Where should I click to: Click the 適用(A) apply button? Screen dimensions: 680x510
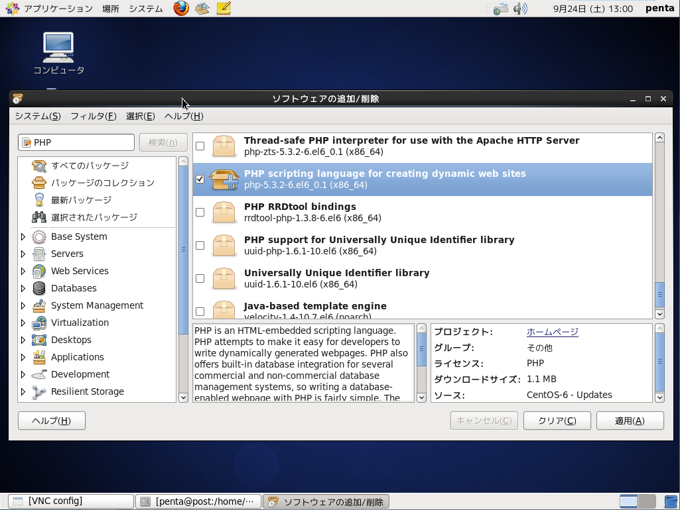630,421
